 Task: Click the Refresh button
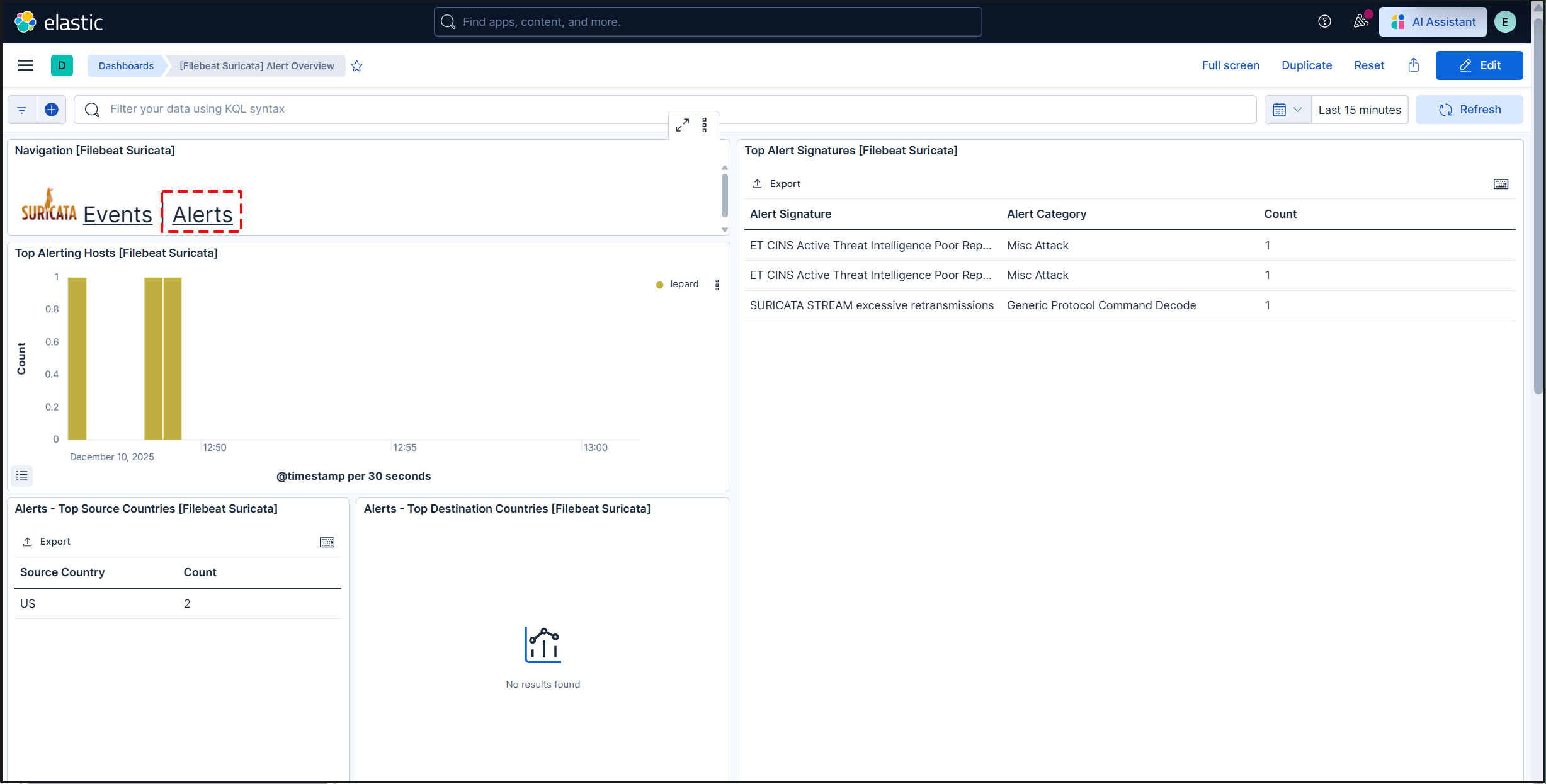[x=1469, y=110]
